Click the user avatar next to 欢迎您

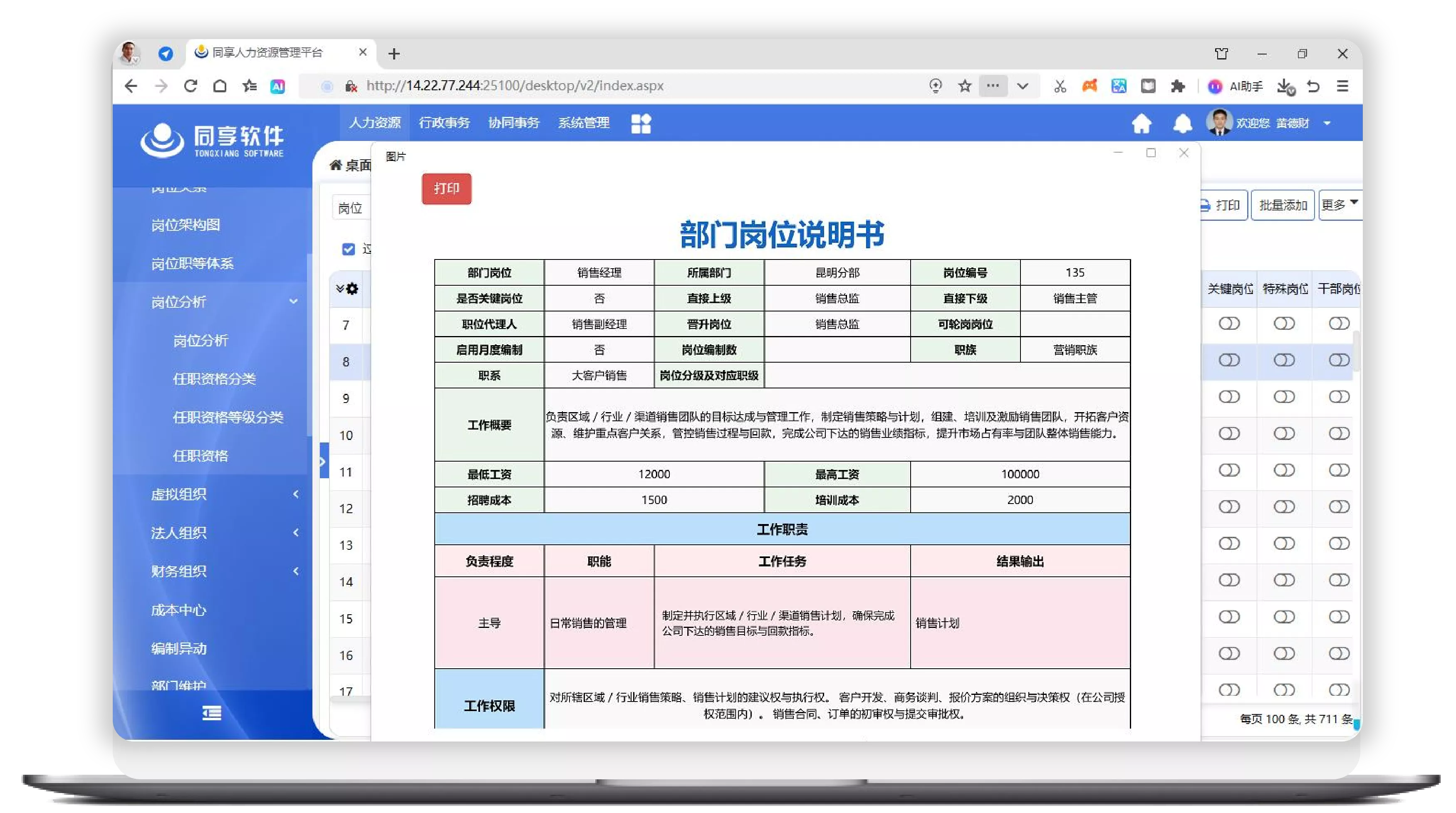coord(1219,122)
